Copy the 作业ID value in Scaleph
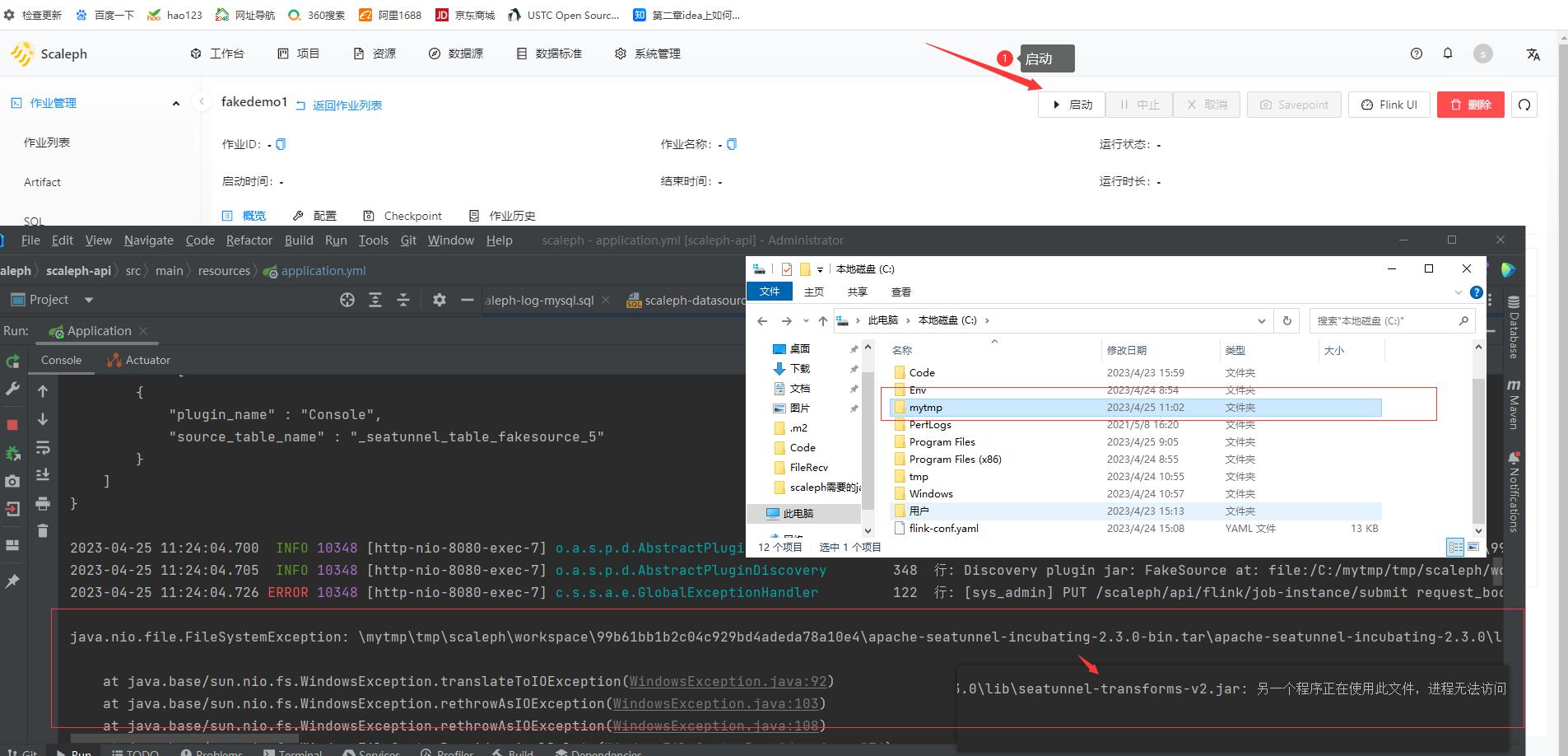Image resolution: width=1568 pixels, height=756 pixels. pyautogui.click(x=281, y=143)
